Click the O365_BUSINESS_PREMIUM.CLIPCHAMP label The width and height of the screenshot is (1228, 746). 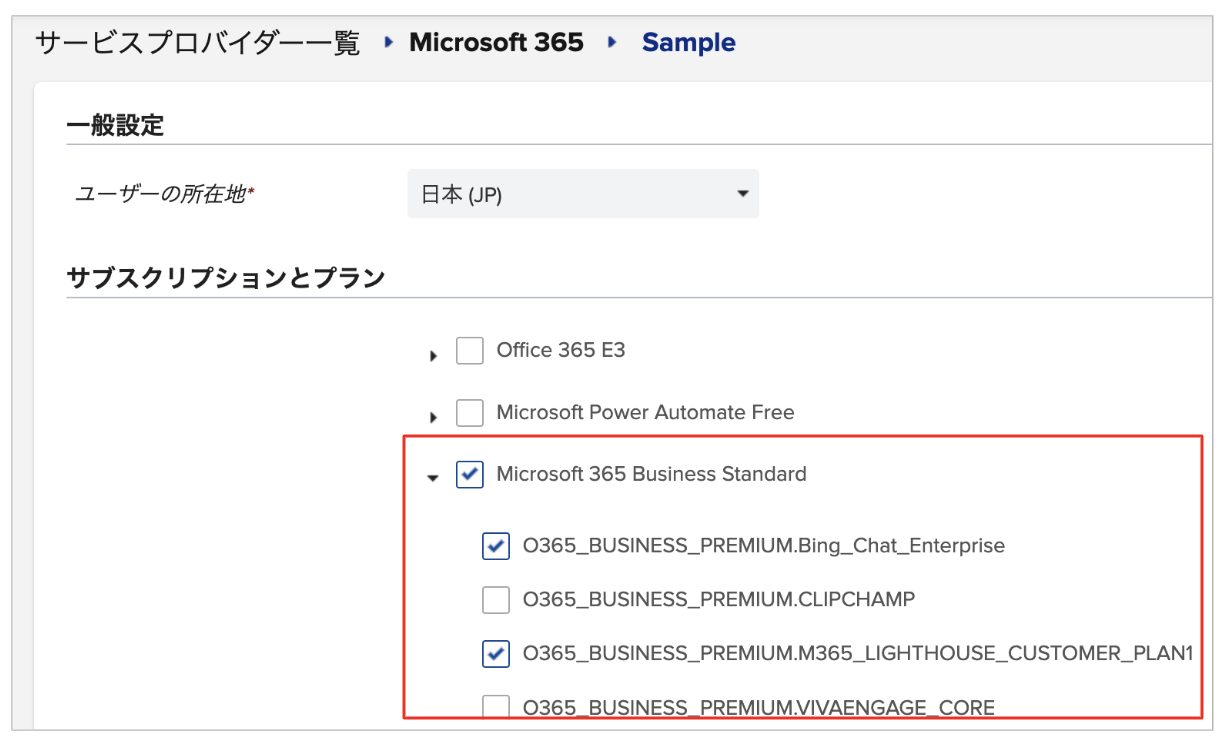719,600
